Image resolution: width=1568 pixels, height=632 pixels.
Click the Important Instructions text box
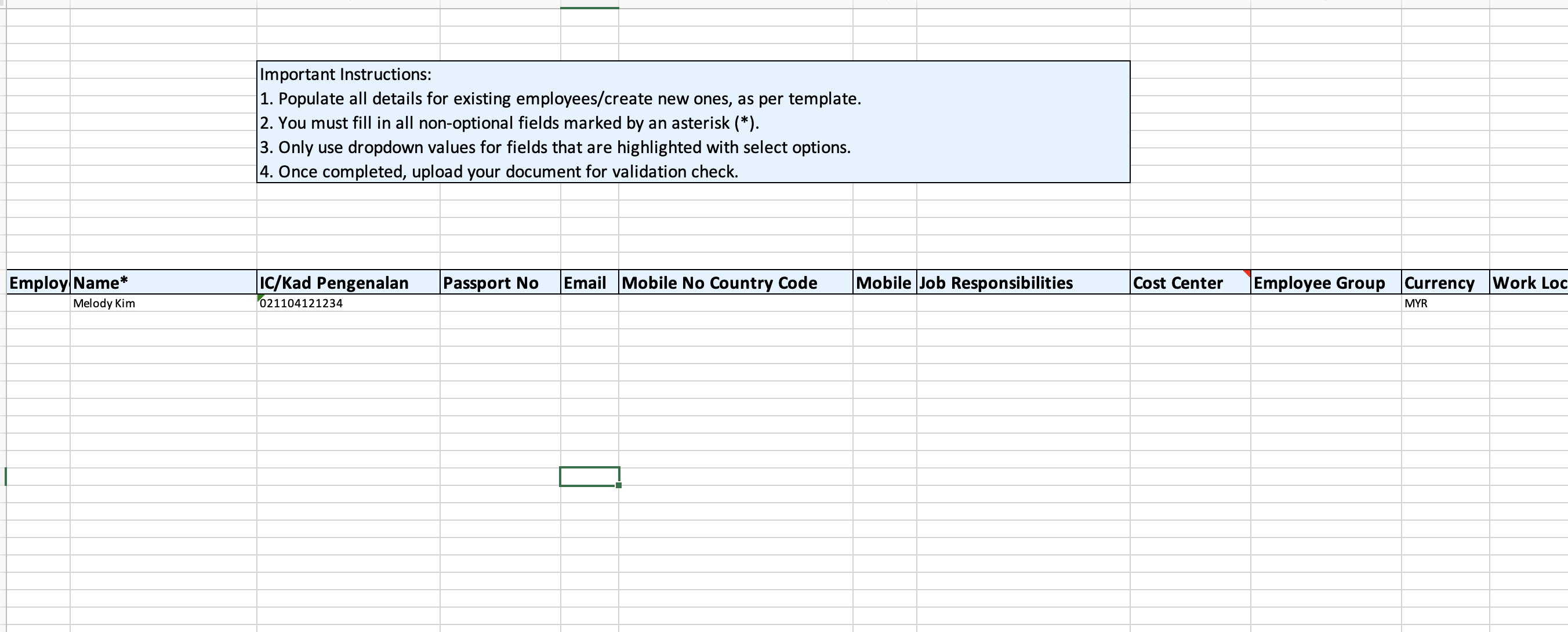coord(693,122)
